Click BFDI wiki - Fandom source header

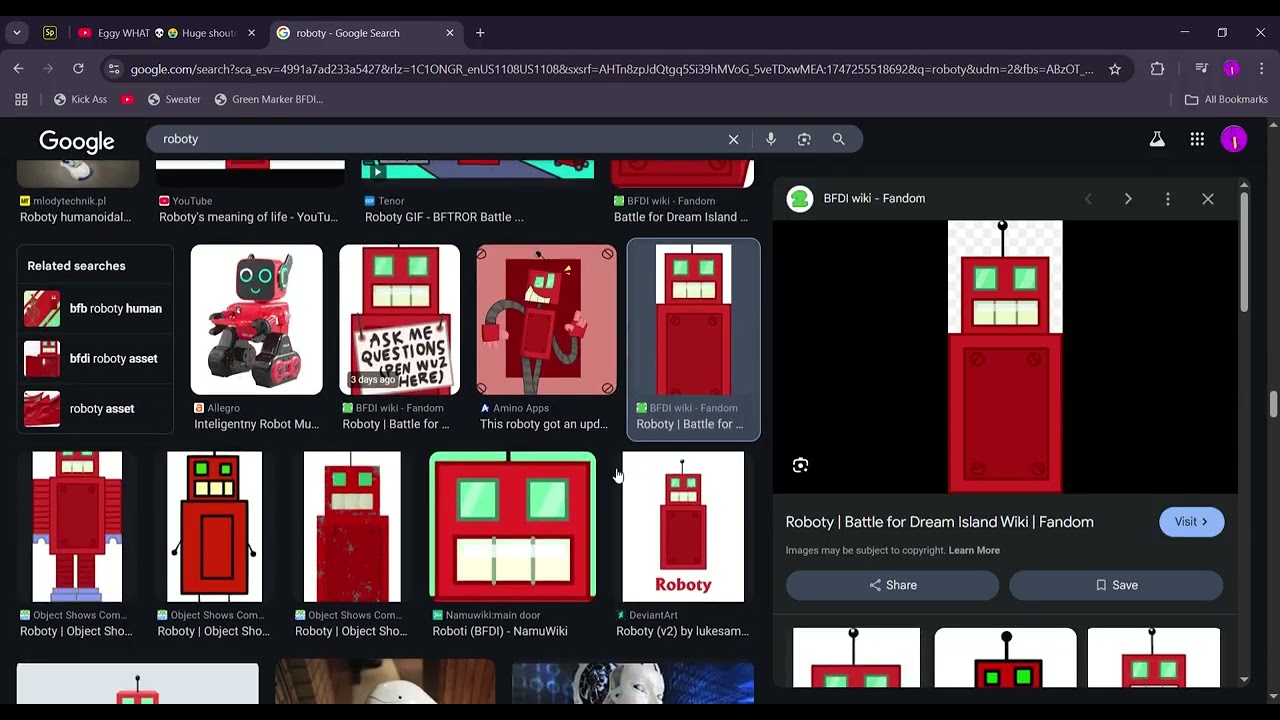tap(874, 199)
